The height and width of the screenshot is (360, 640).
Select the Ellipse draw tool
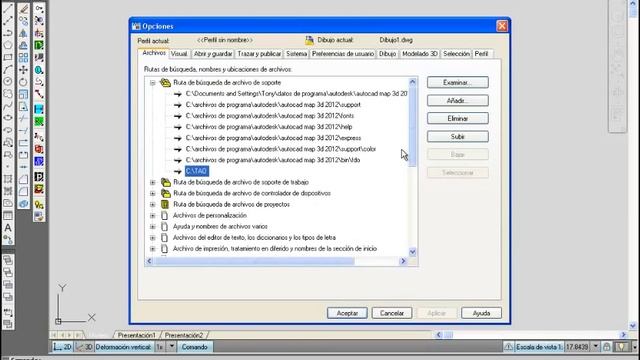[x=8, y=118]
